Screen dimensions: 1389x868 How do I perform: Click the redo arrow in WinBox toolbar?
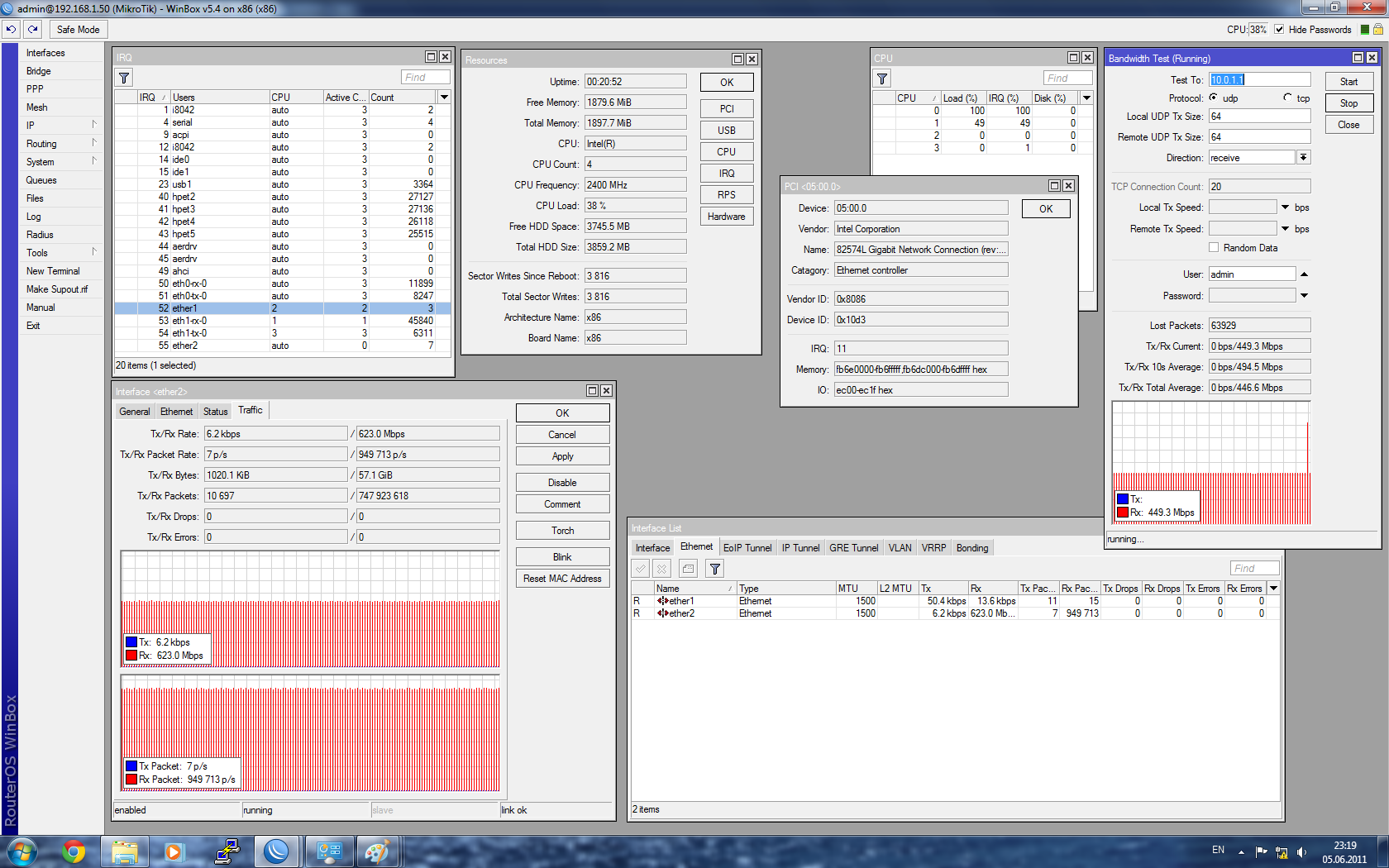[33, 29]
